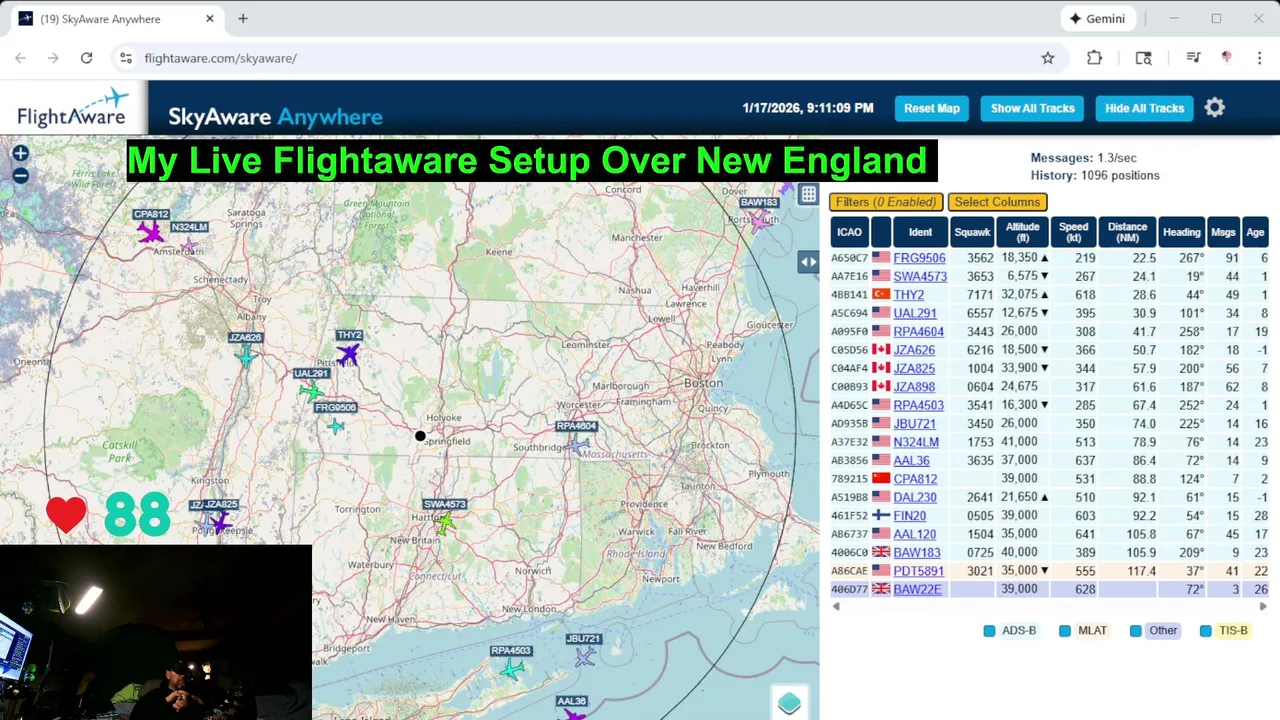Sort table by Distance column
This screenshot has height=720, width=1280.
coord(1127,232)
